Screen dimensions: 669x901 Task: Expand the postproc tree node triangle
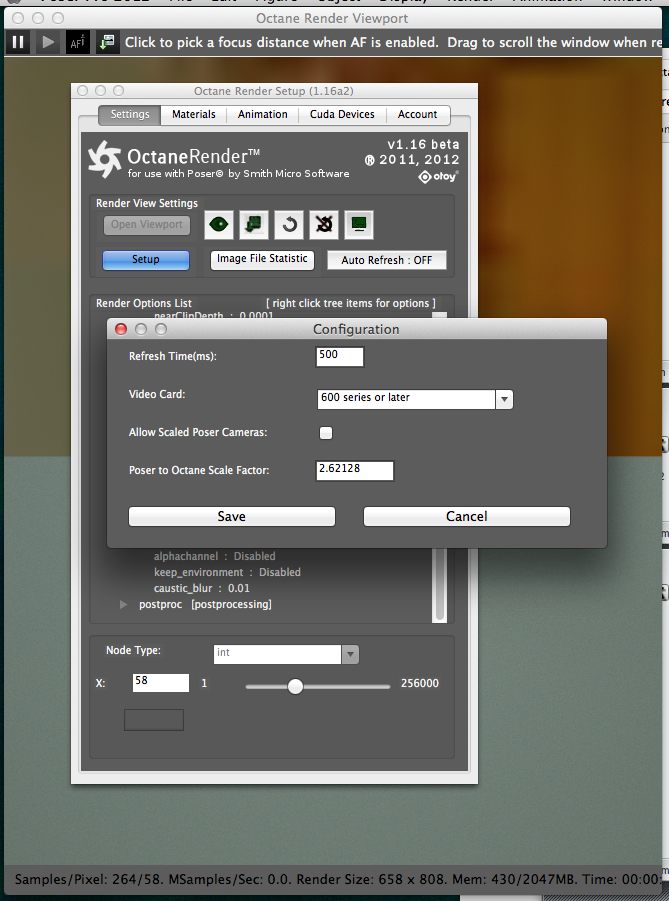click(123, 604)
